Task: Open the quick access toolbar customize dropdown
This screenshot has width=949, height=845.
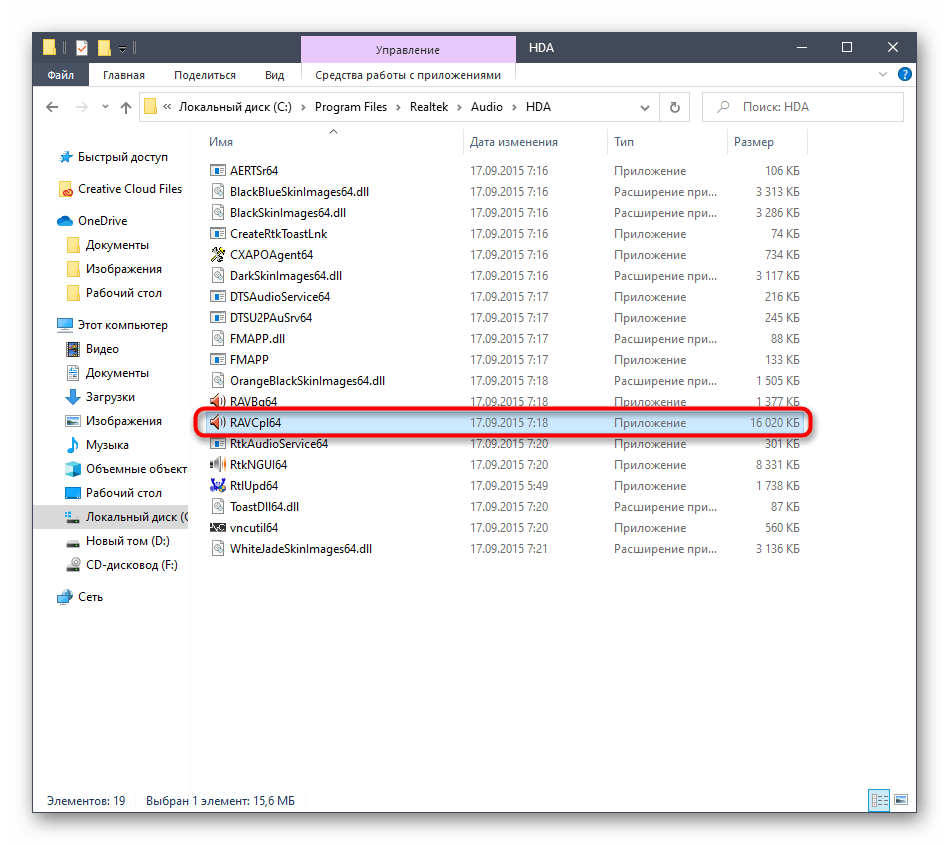Action: pyautogui.click(x=122, y=49)
